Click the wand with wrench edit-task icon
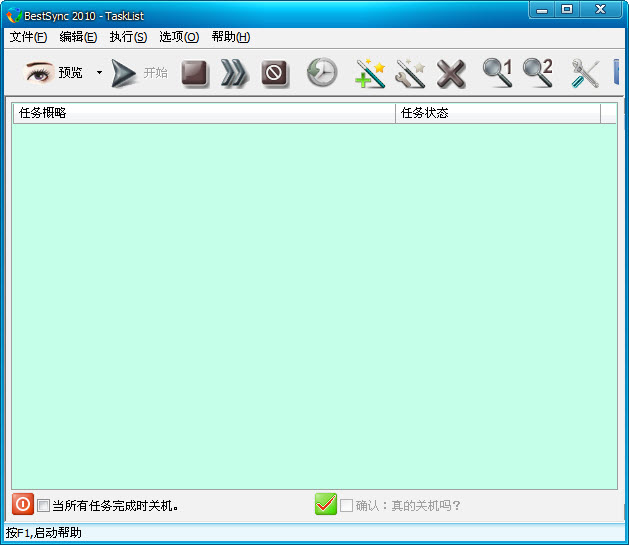This screenshot has width=629, height=545. click(410, 73)
